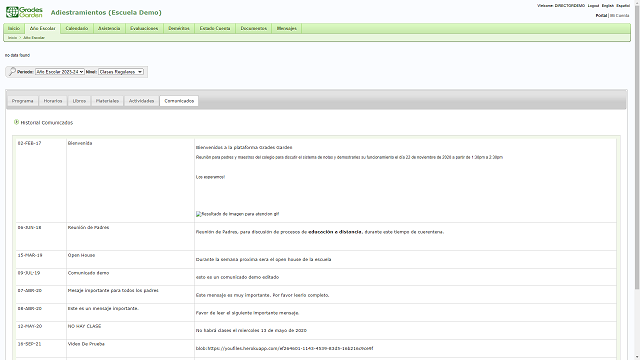Image resolution: width=640 pixels, height=360 pixels.
Task: Click the No habrá clases message text
Action: pyautogui.click(x=251, y=330)
